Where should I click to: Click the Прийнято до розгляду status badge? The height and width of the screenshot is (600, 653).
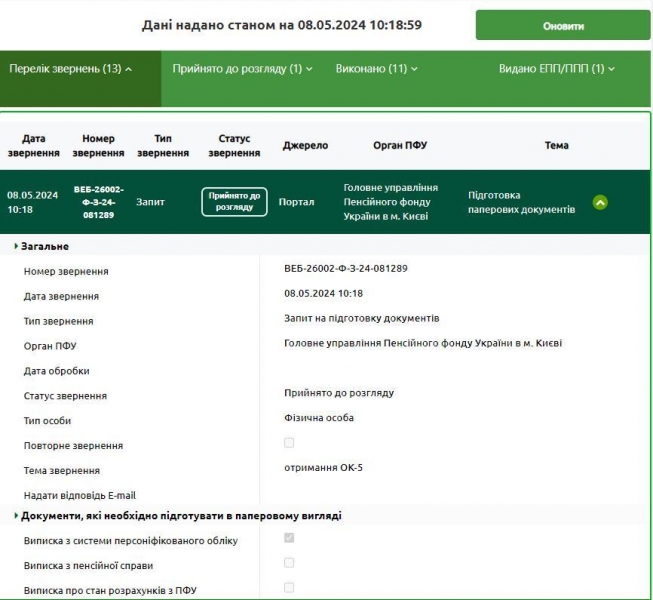(x=234, y=202)
